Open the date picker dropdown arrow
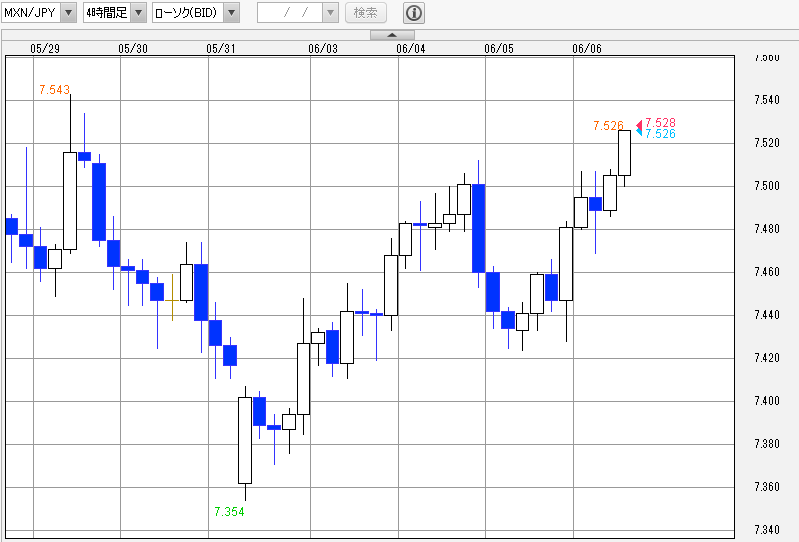 (330, 13)
